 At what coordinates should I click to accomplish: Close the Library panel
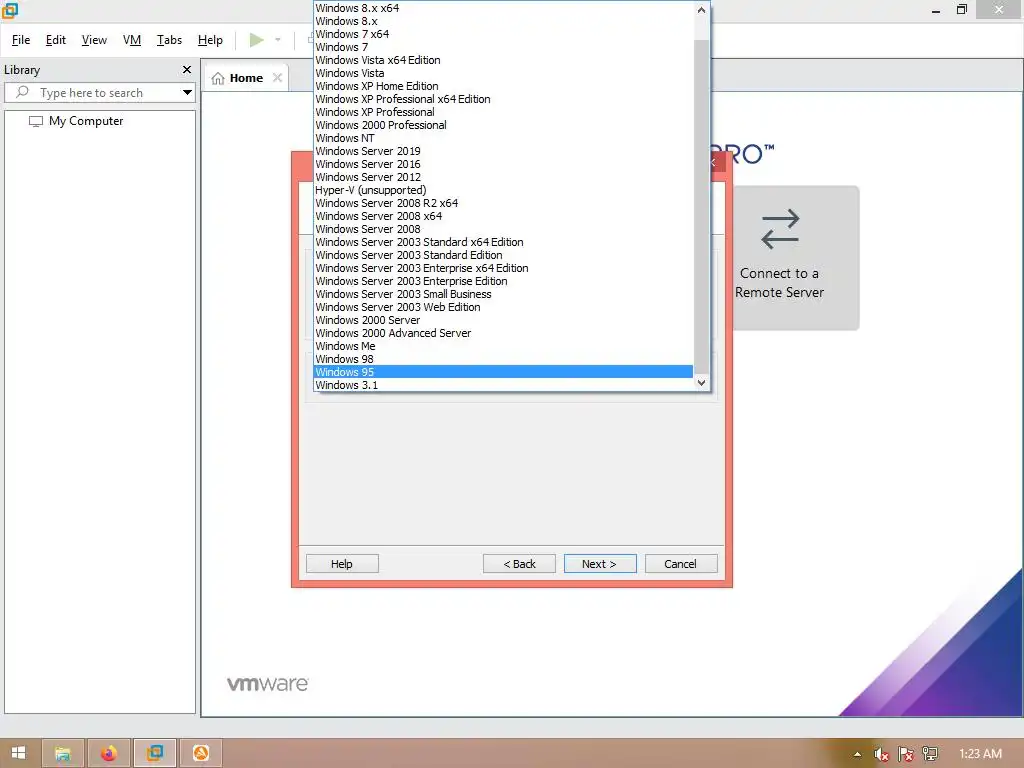point(187,69)
